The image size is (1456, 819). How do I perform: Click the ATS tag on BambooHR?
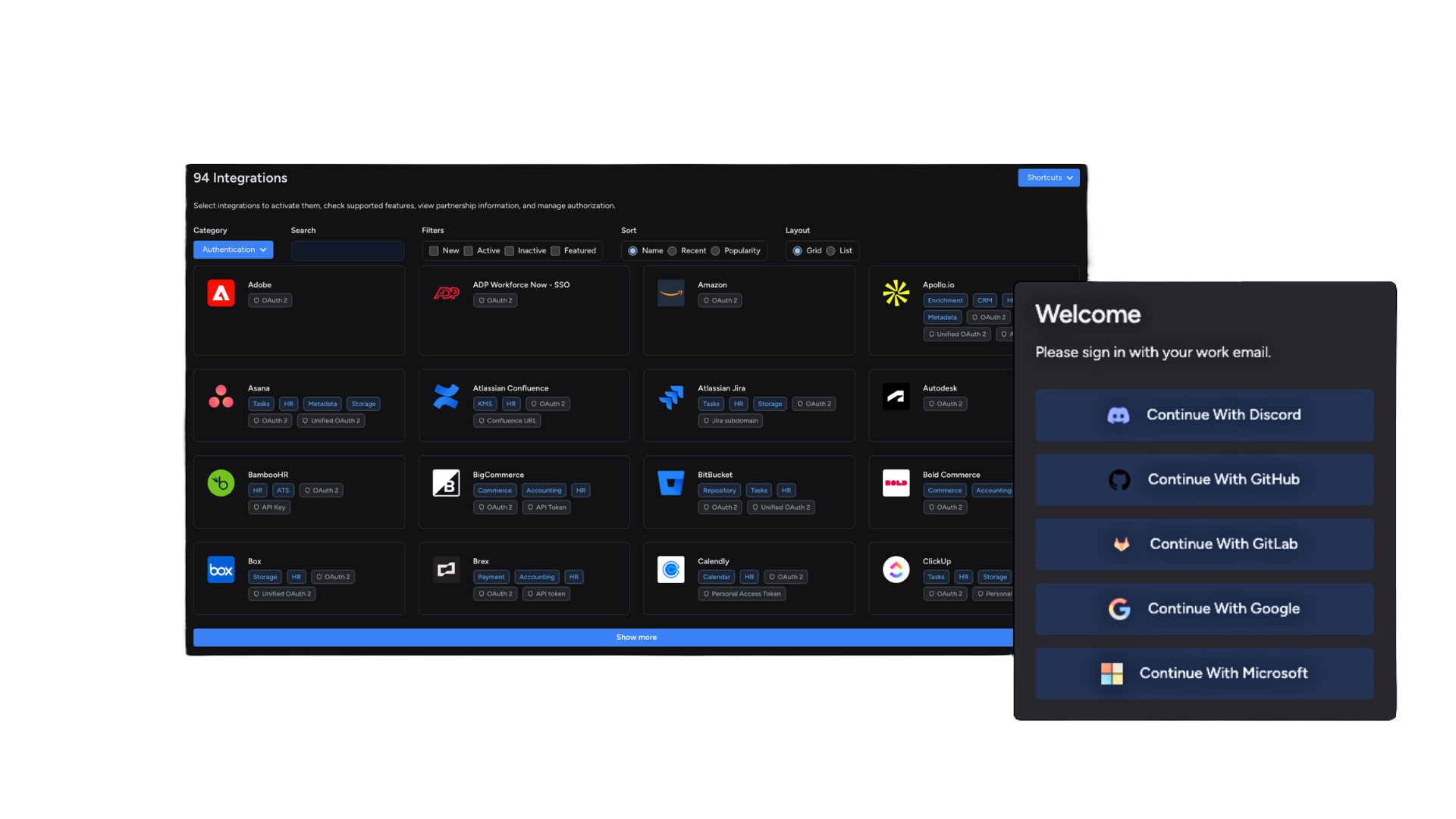point(283,491)
